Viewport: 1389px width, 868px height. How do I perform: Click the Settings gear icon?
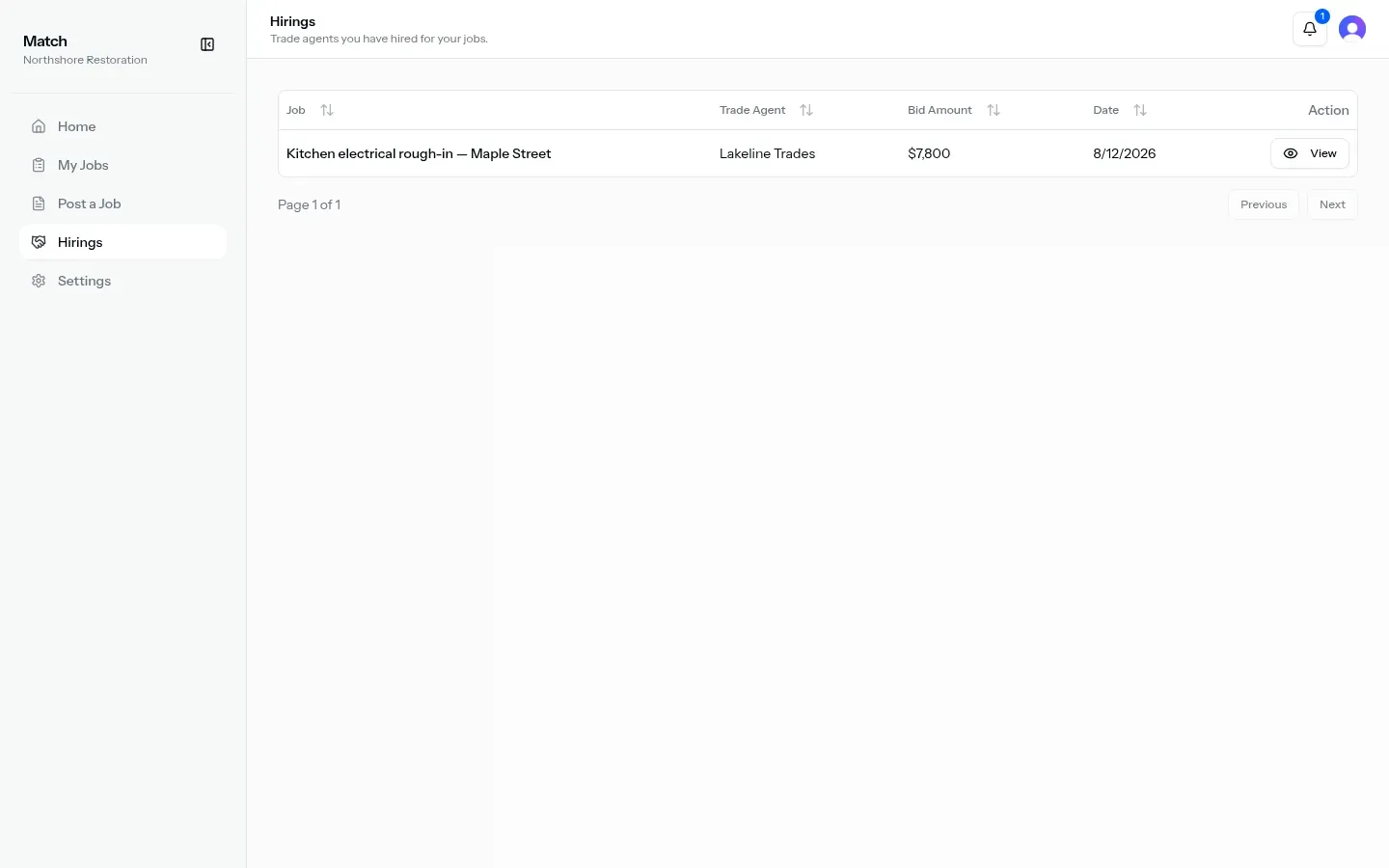[39, 281]
